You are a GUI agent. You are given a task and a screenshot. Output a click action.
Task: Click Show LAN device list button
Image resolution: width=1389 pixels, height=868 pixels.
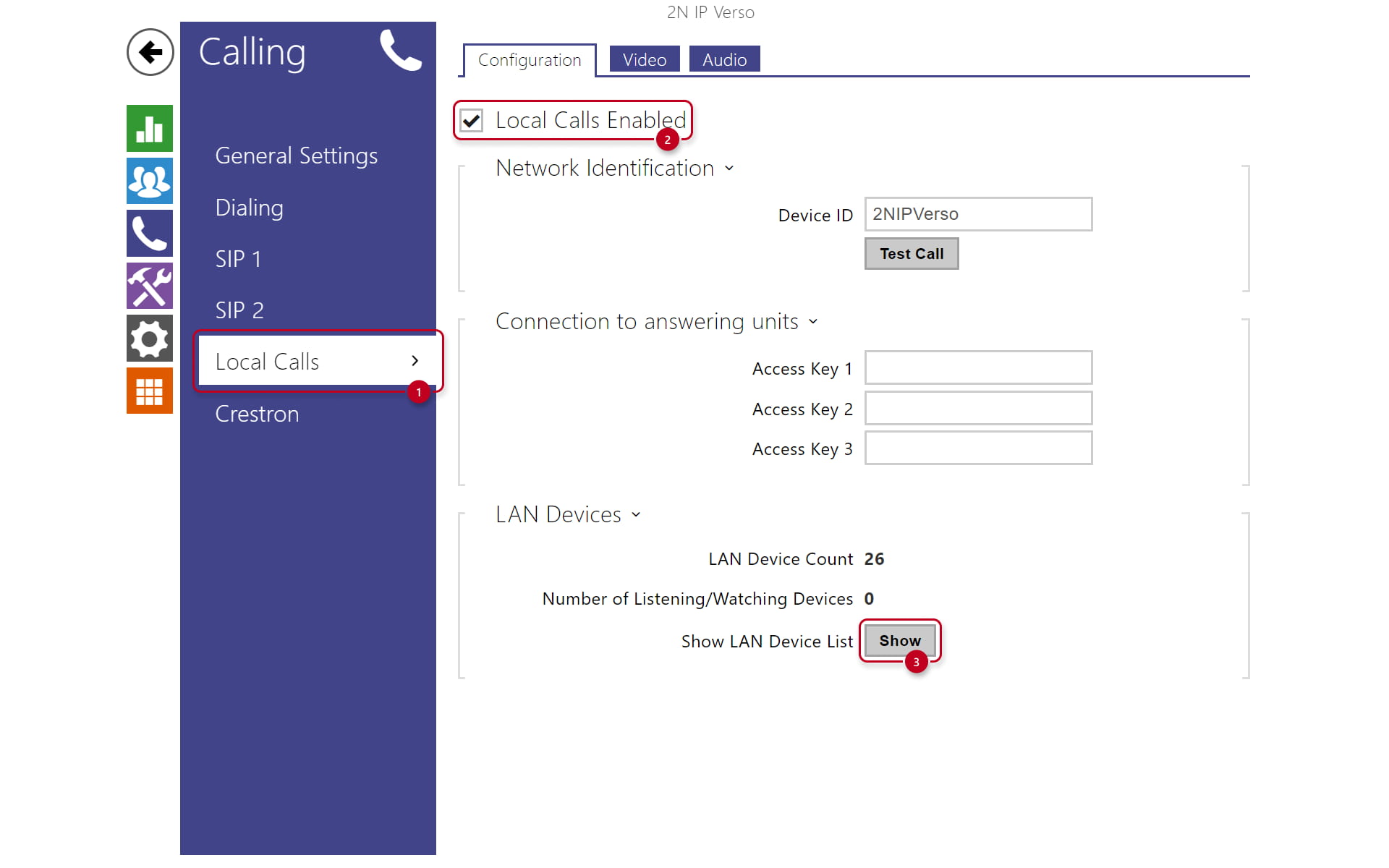(900, 641)
